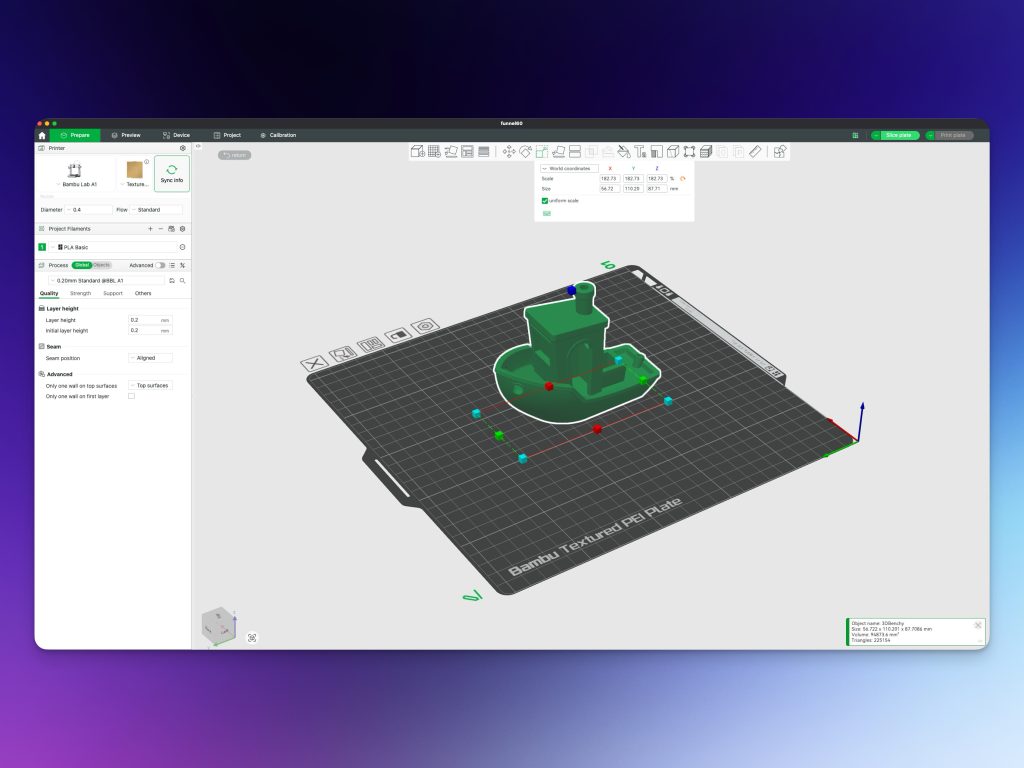Viewport: 1024px width, 768px height.
Task: Open the Seam position Aligned dropdown
Action: [x=150, y=357]
